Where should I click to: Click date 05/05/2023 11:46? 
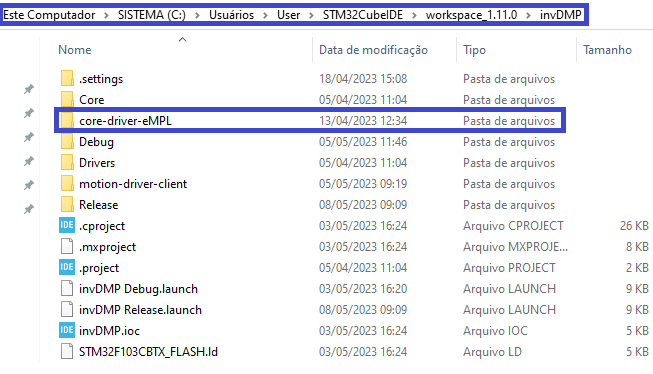tap(363, 142)
